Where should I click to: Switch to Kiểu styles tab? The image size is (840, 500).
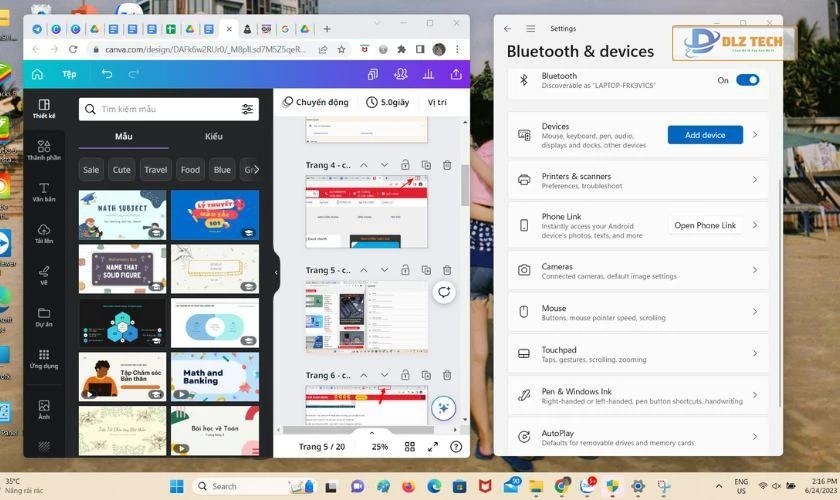click(x=214, y=137)
